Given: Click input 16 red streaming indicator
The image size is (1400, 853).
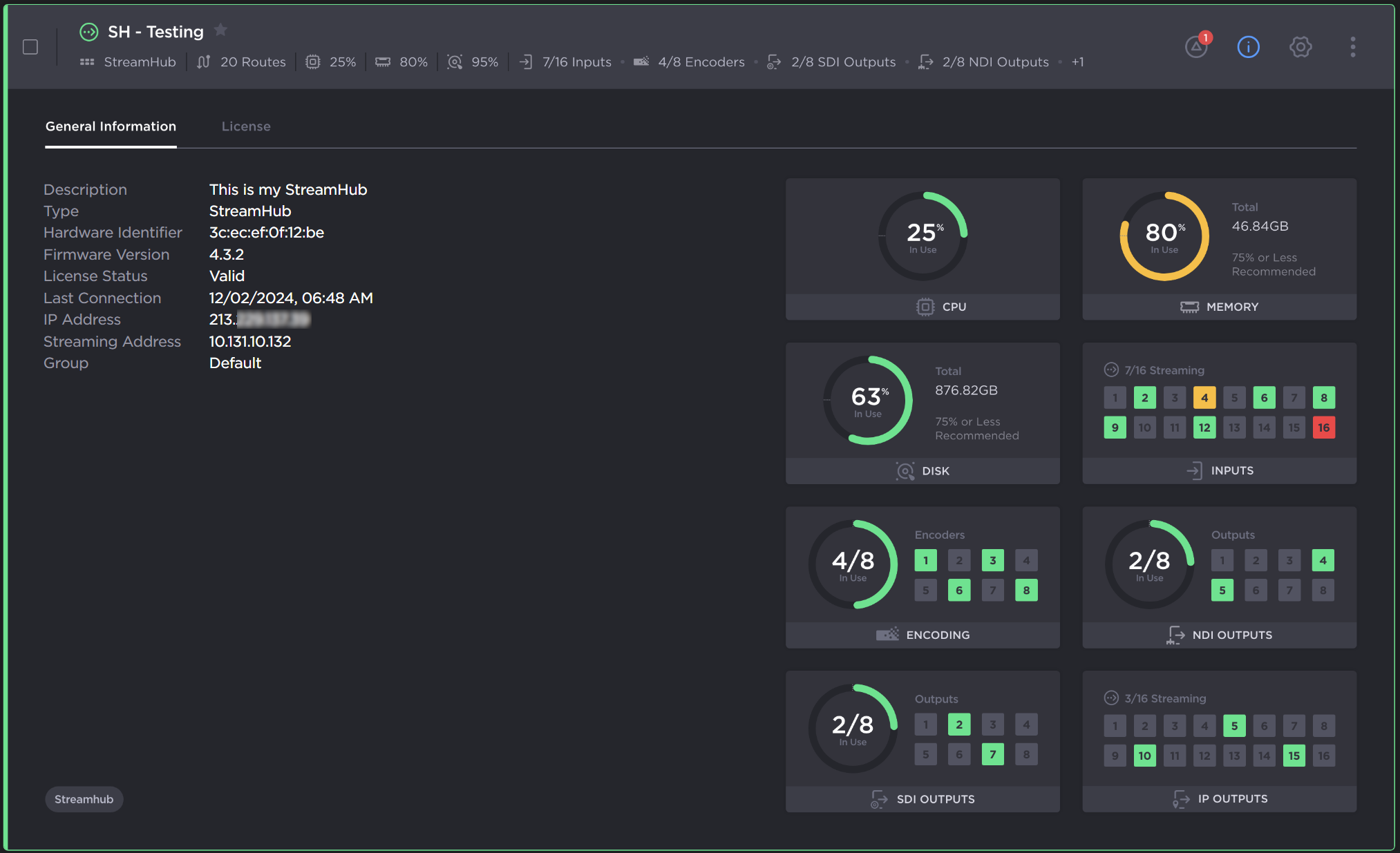Looking at the screenshot, I should pos(1324,427).
